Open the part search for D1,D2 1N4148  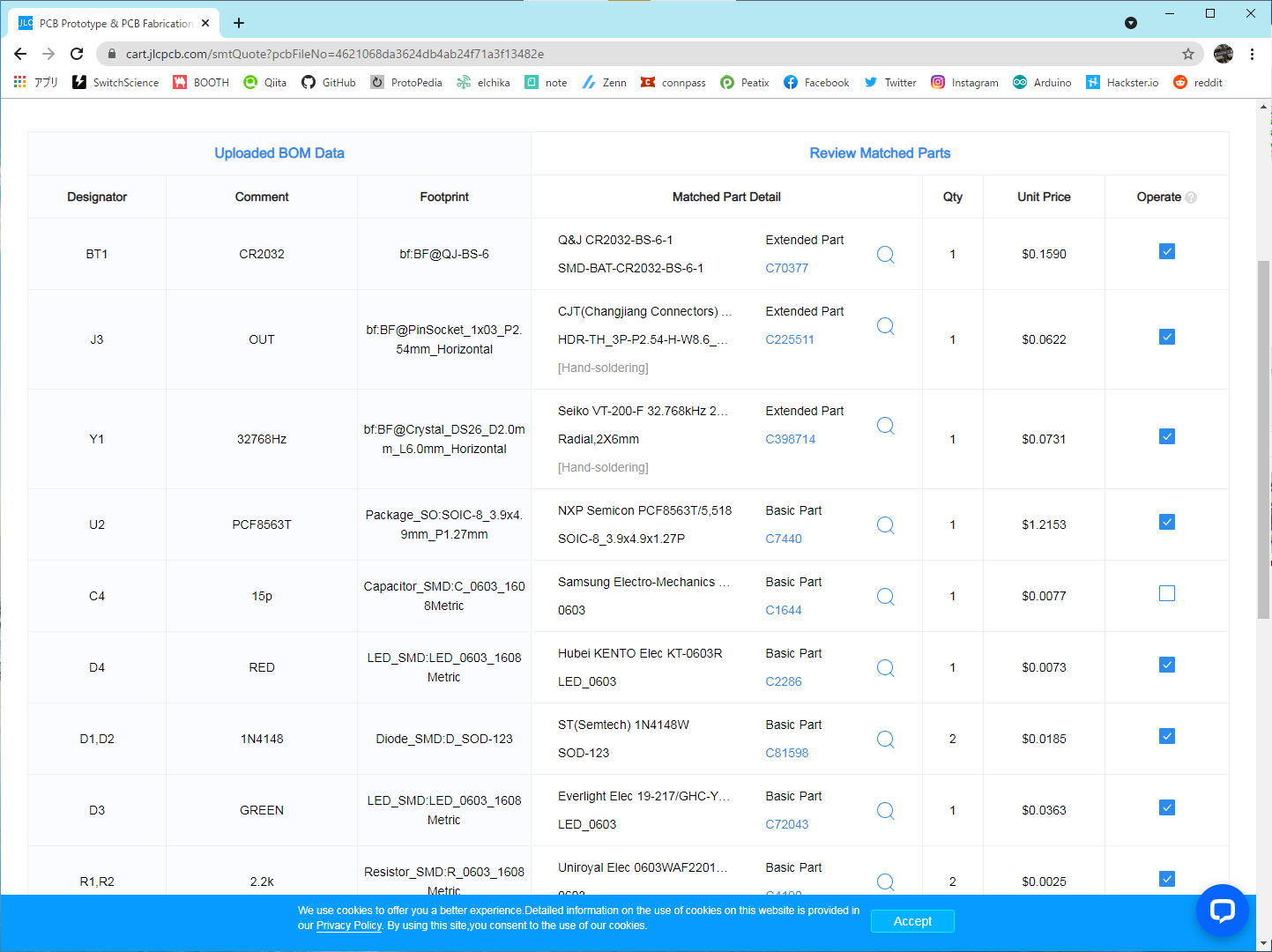tap(886, 740)
